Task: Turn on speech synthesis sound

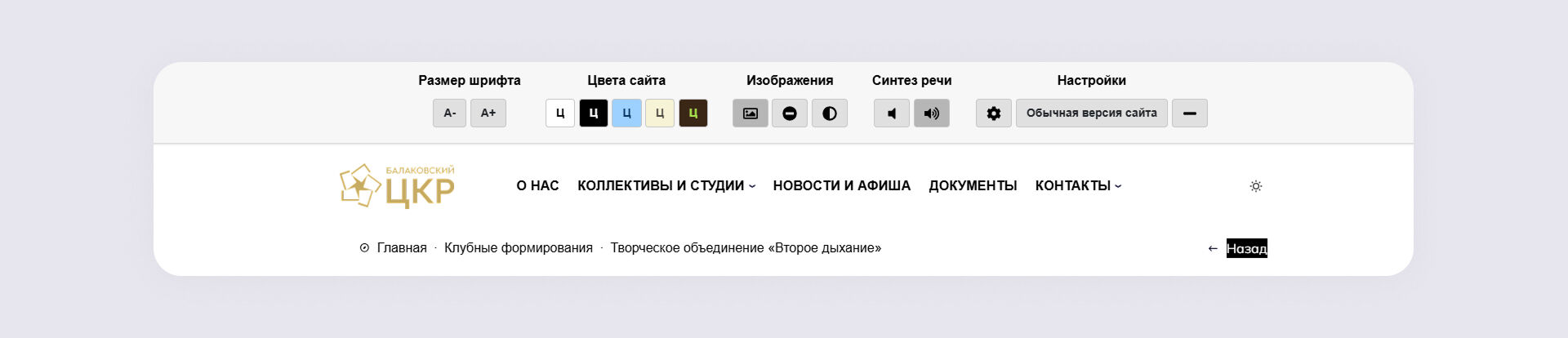Action: point(931,113)
